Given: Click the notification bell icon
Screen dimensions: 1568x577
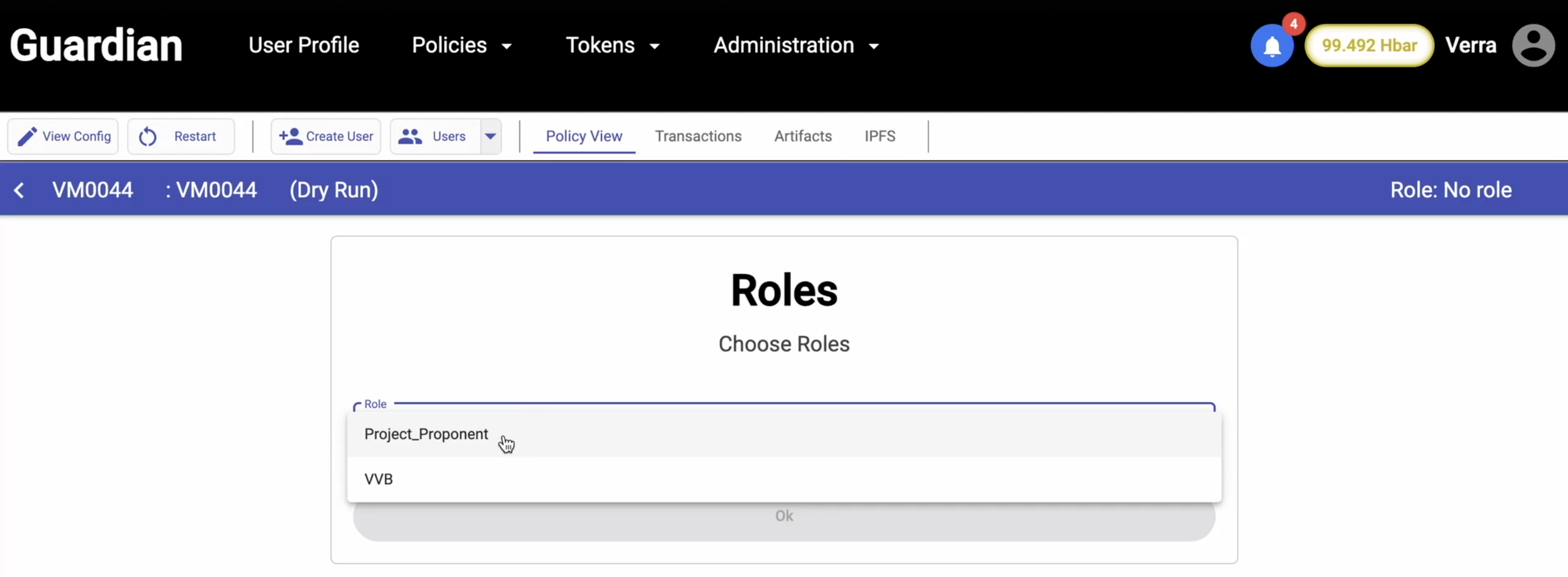Looking at the screenshot, I should pos(1272,46).
